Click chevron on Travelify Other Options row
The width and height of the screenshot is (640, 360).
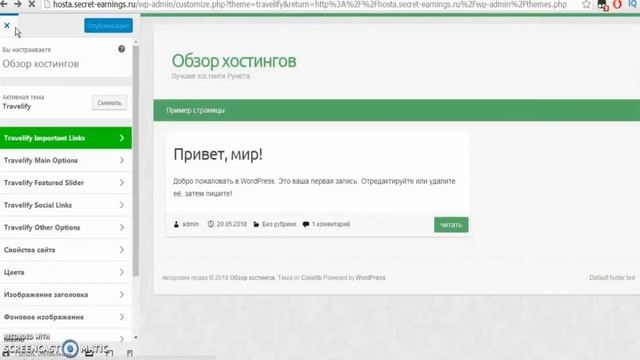tap(122, 227)
